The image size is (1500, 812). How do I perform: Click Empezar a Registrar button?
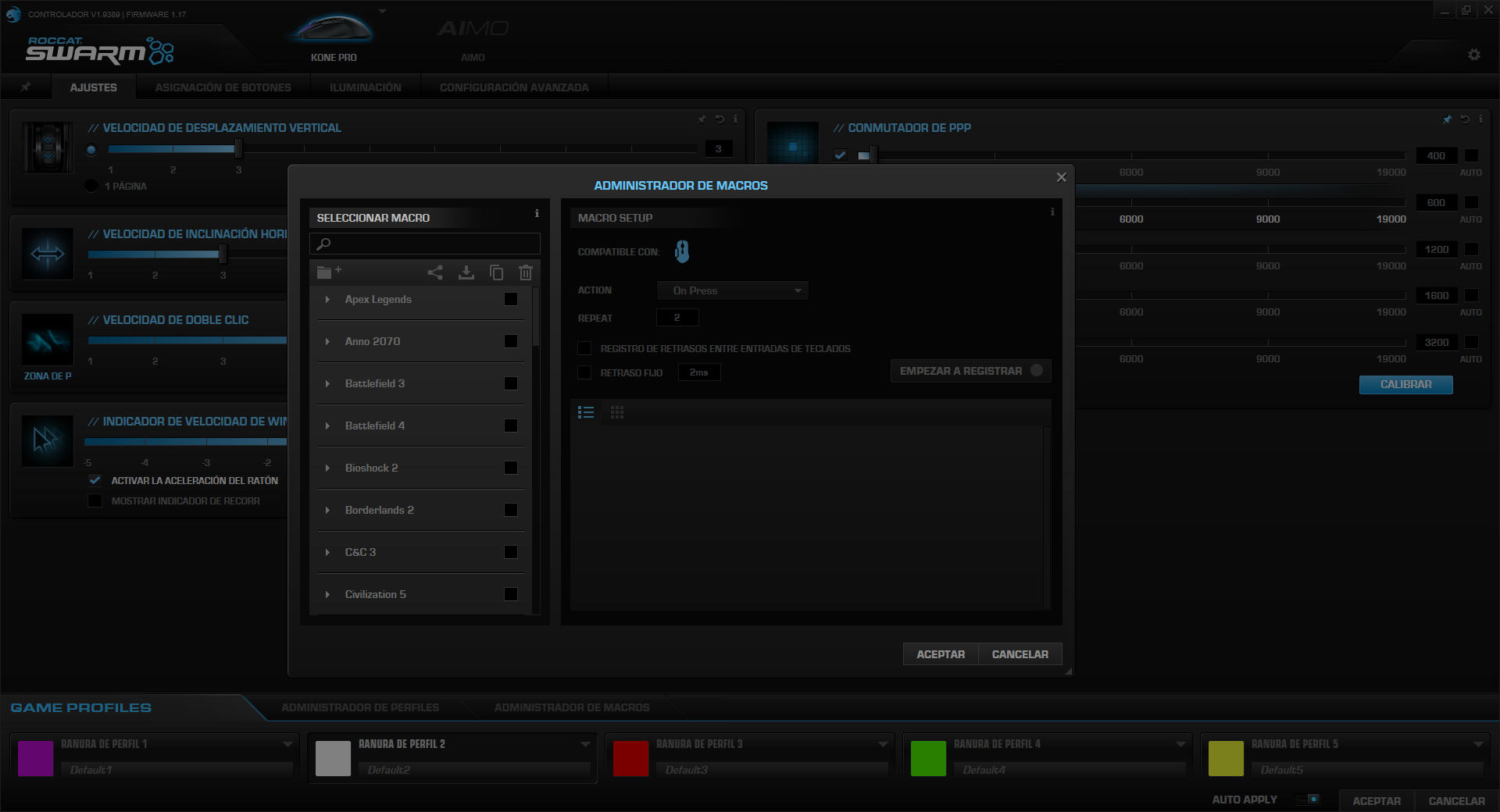[971, 371]
